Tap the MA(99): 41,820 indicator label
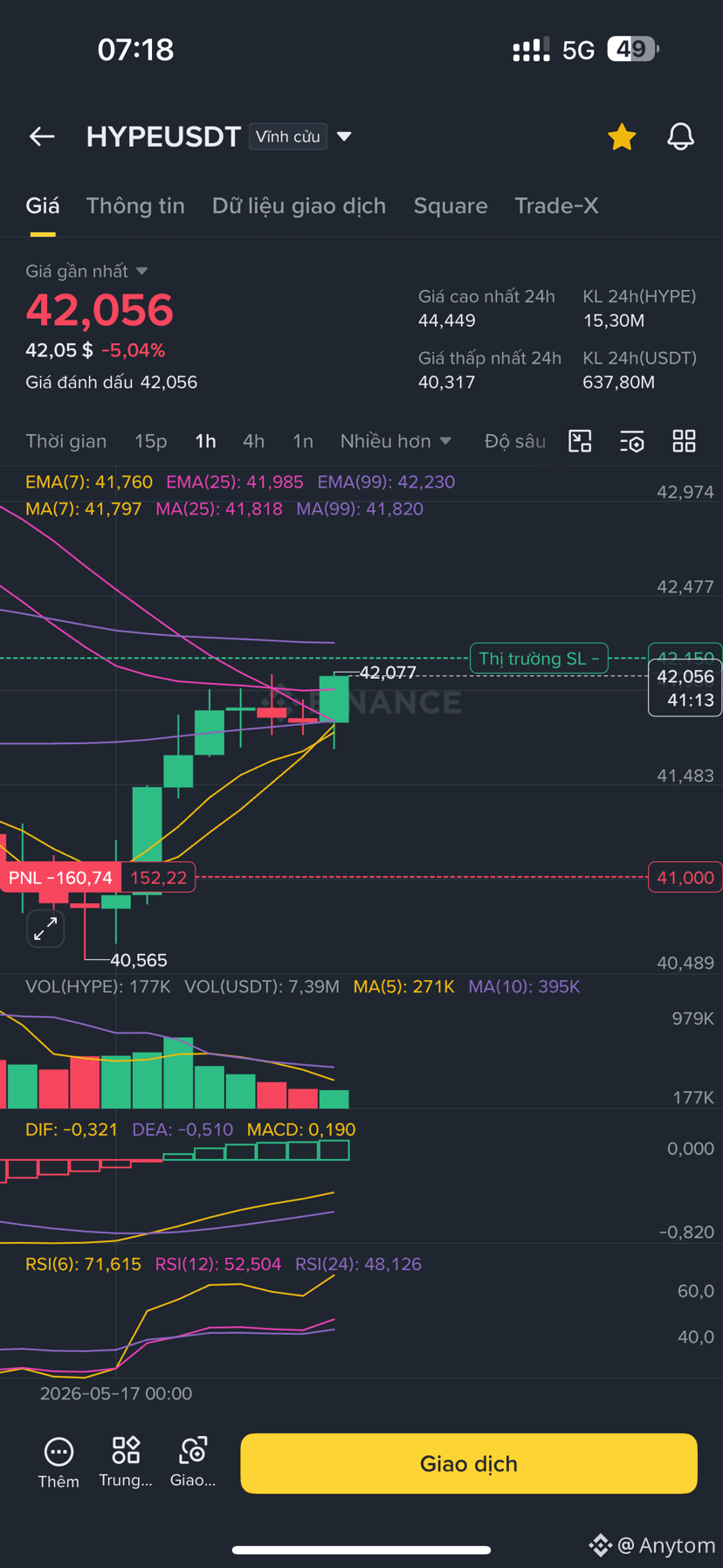This screenshot has height=1568, width=723. tap(360, 509)
